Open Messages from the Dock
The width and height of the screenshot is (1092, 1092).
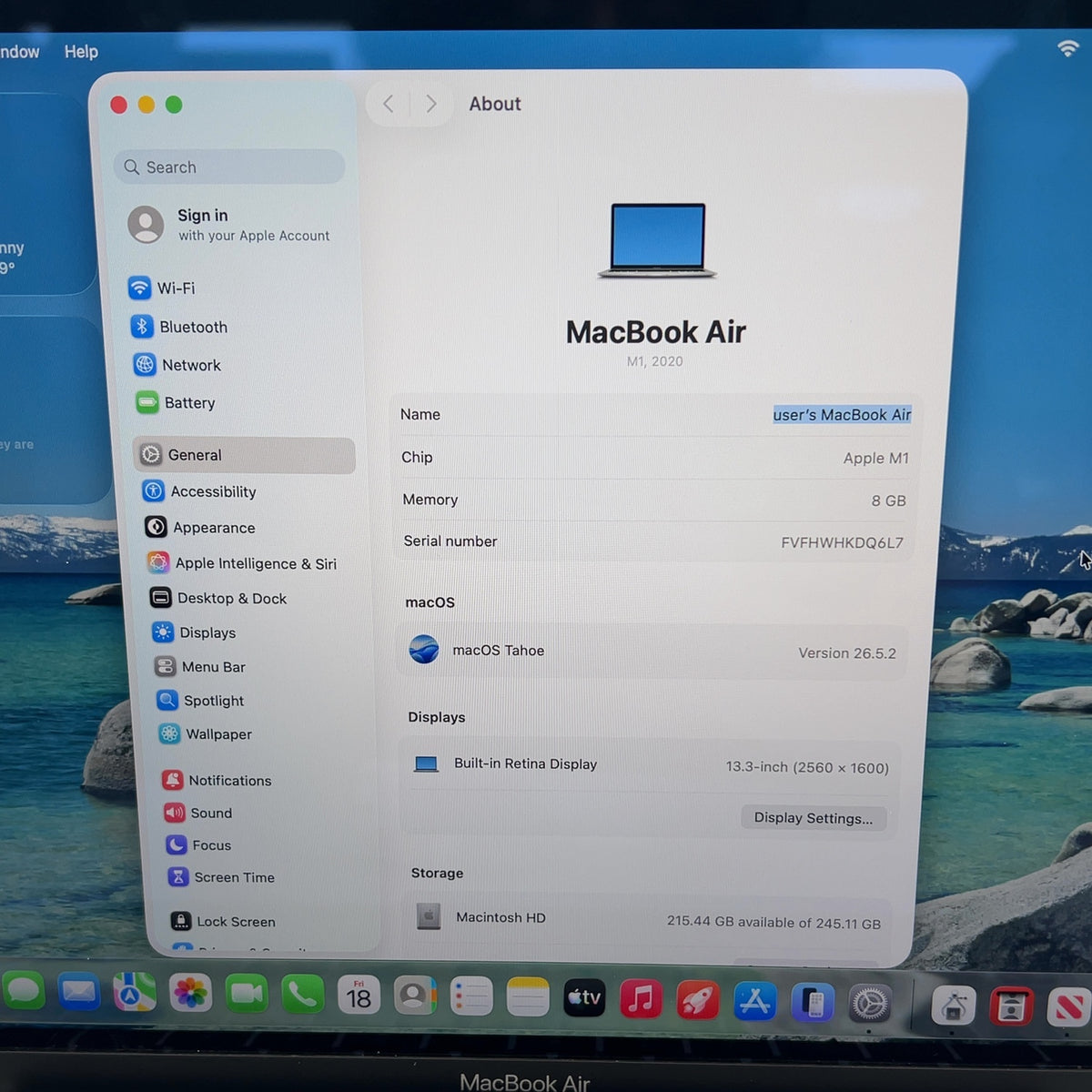point(24,991)
